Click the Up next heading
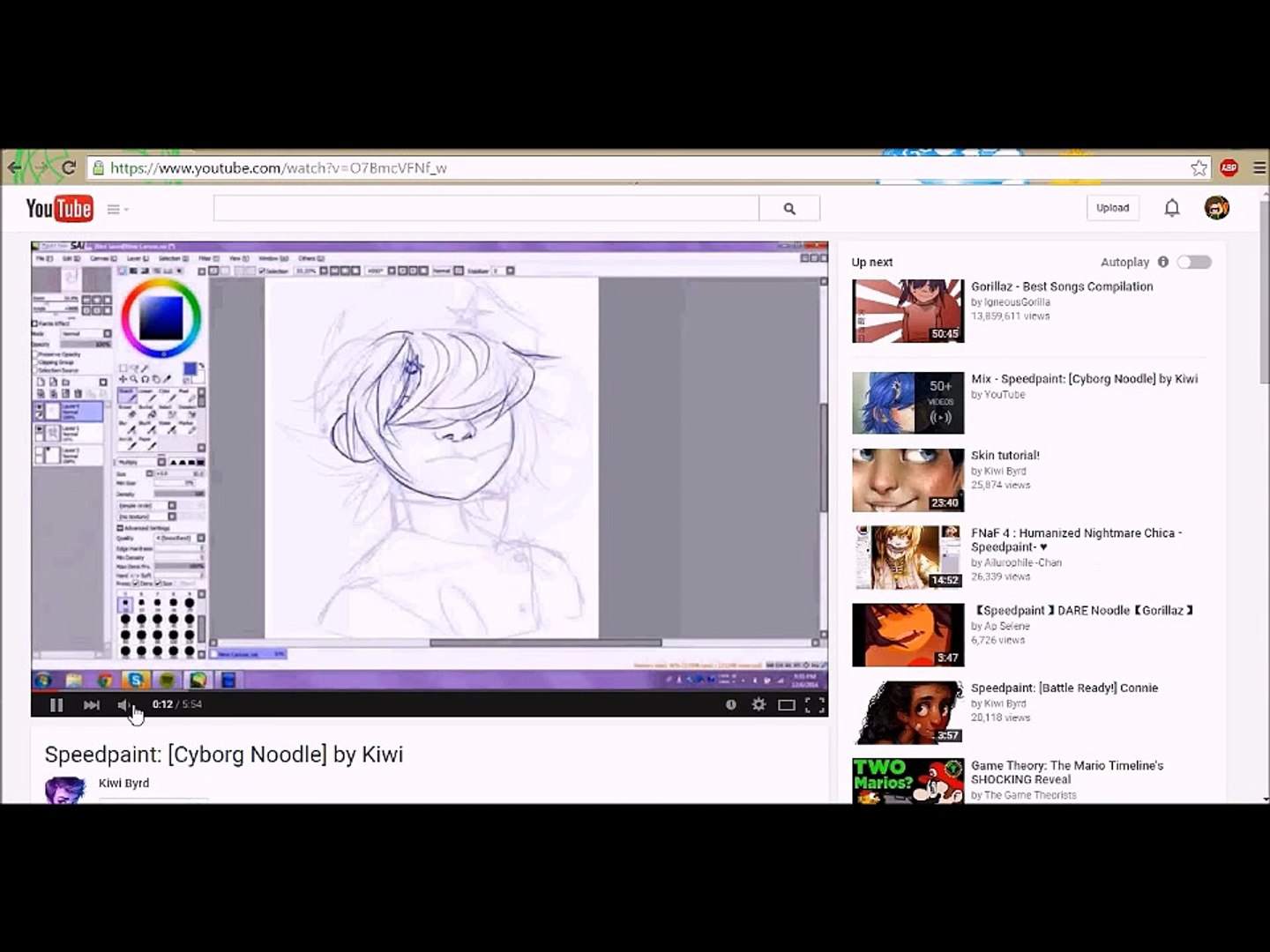The height and width of the screenshot is (952, 1270). [x=872, y=262]
